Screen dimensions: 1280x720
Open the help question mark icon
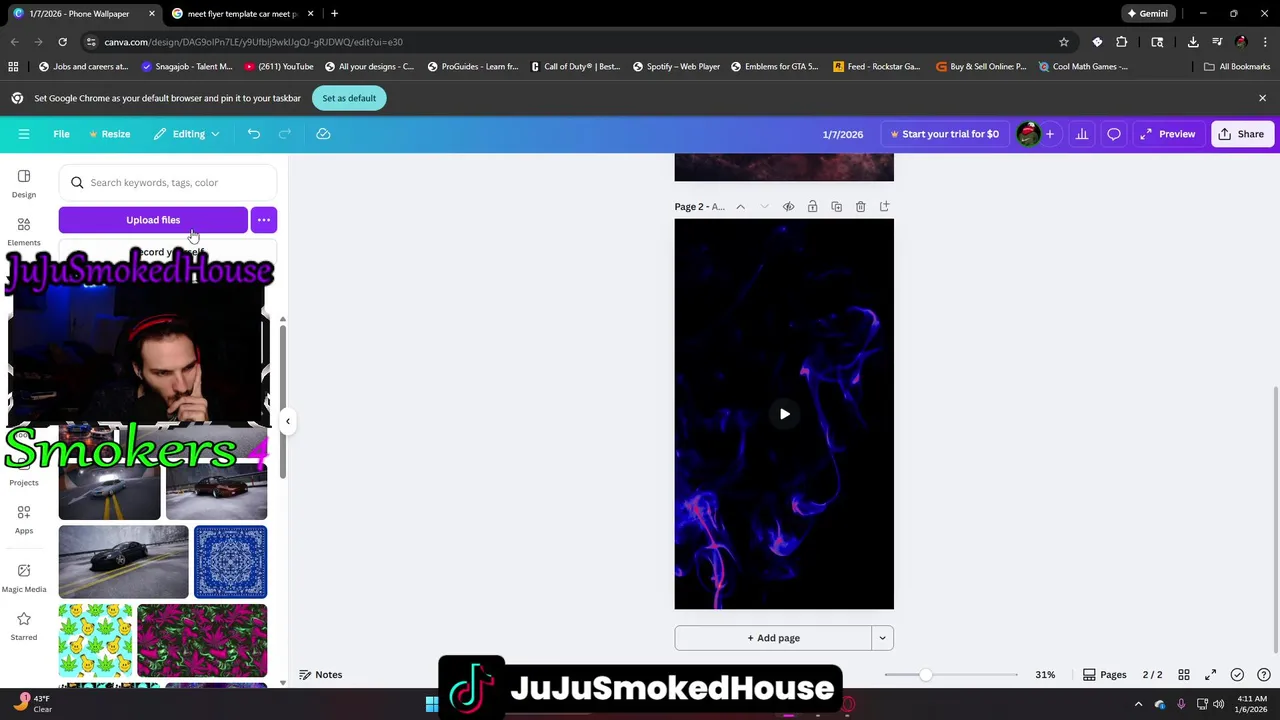coord(1264,675)
